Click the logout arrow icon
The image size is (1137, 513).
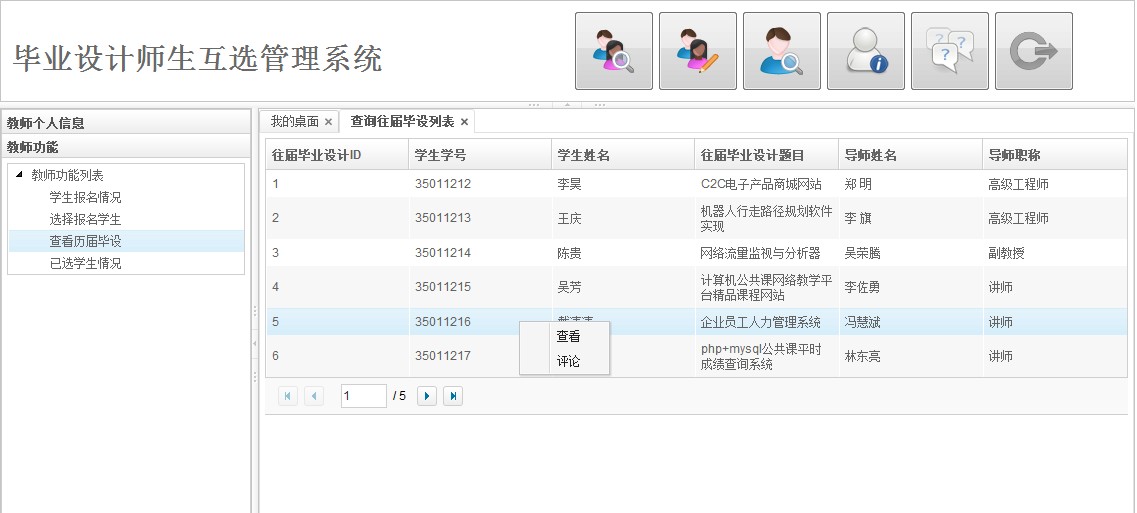point(1034,51)
